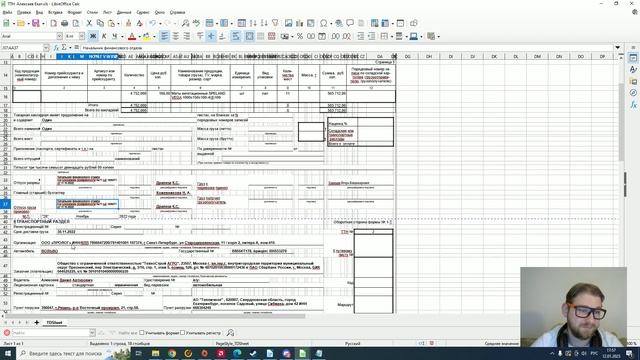The width and height of the screenshot is (640, 360).
Task: Close the find toolbar with red X
Action: (7, 333)
